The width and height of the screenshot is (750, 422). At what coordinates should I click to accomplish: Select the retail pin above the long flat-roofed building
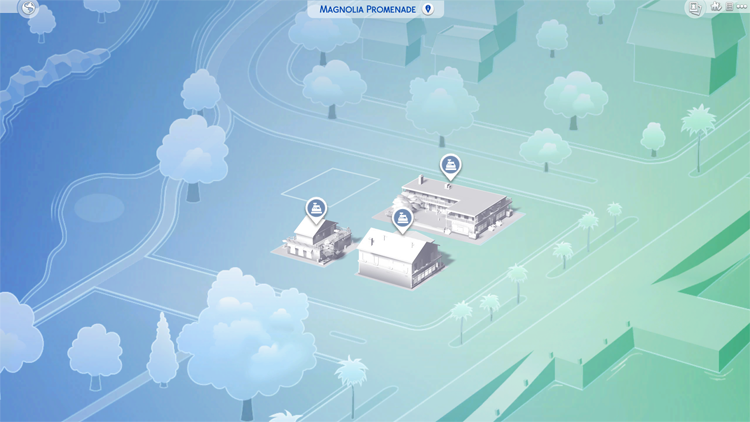point(451,167)
